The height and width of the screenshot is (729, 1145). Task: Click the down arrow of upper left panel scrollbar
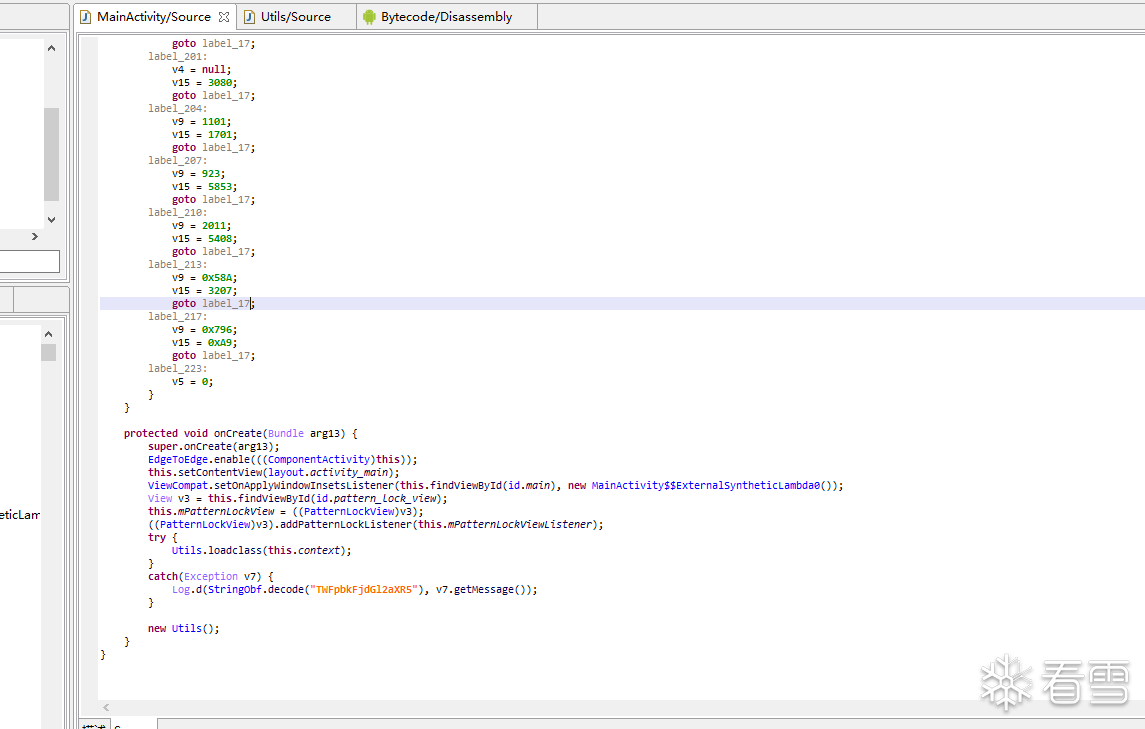pyautogui.click(x=51, y=219)
